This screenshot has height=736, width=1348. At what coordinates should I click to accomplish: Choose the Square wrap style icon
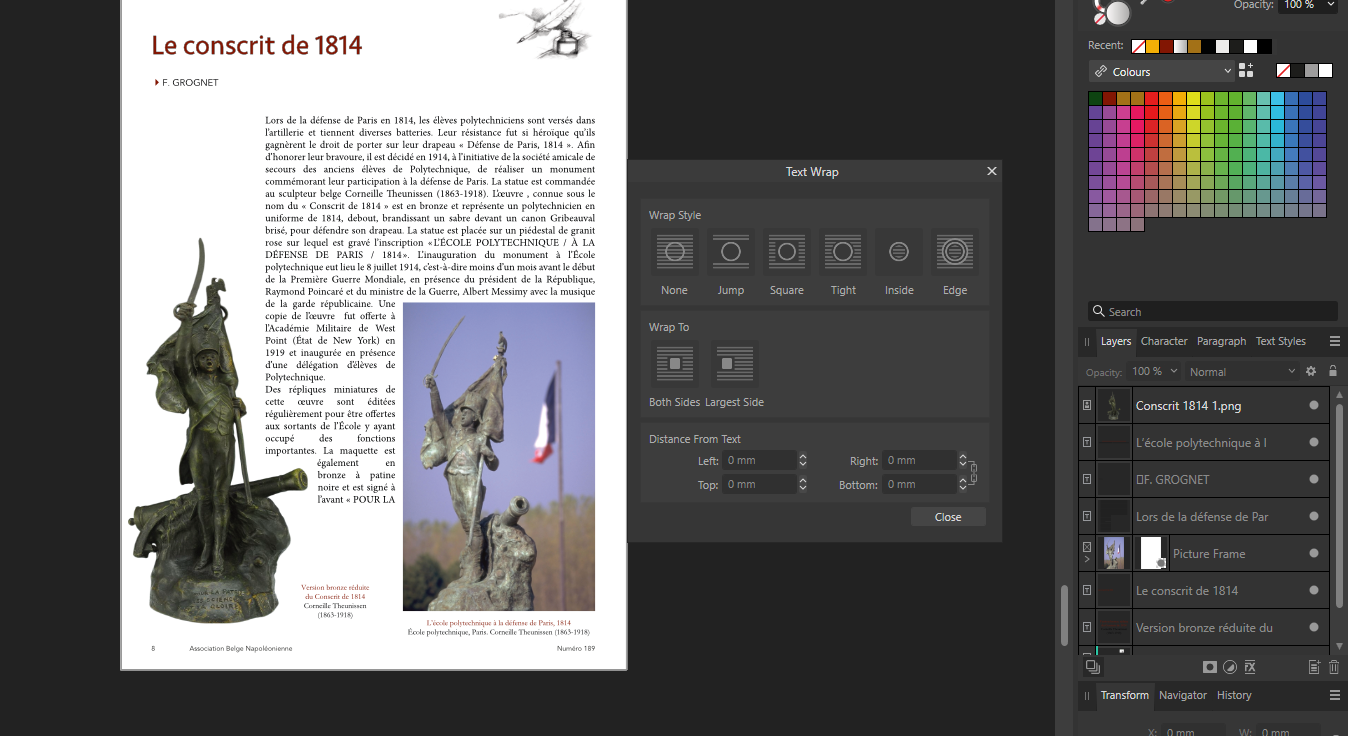[x=787, y=252]
